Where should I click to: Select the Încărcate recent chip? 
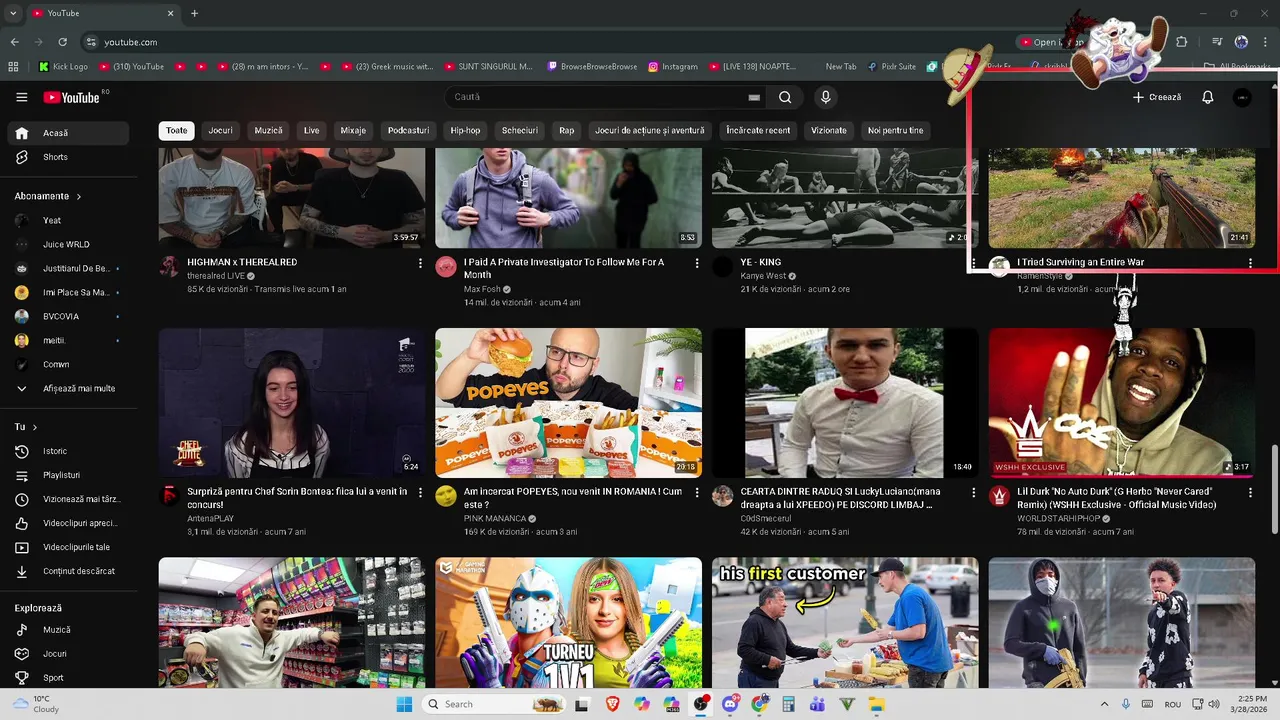[x=758, y=130]
